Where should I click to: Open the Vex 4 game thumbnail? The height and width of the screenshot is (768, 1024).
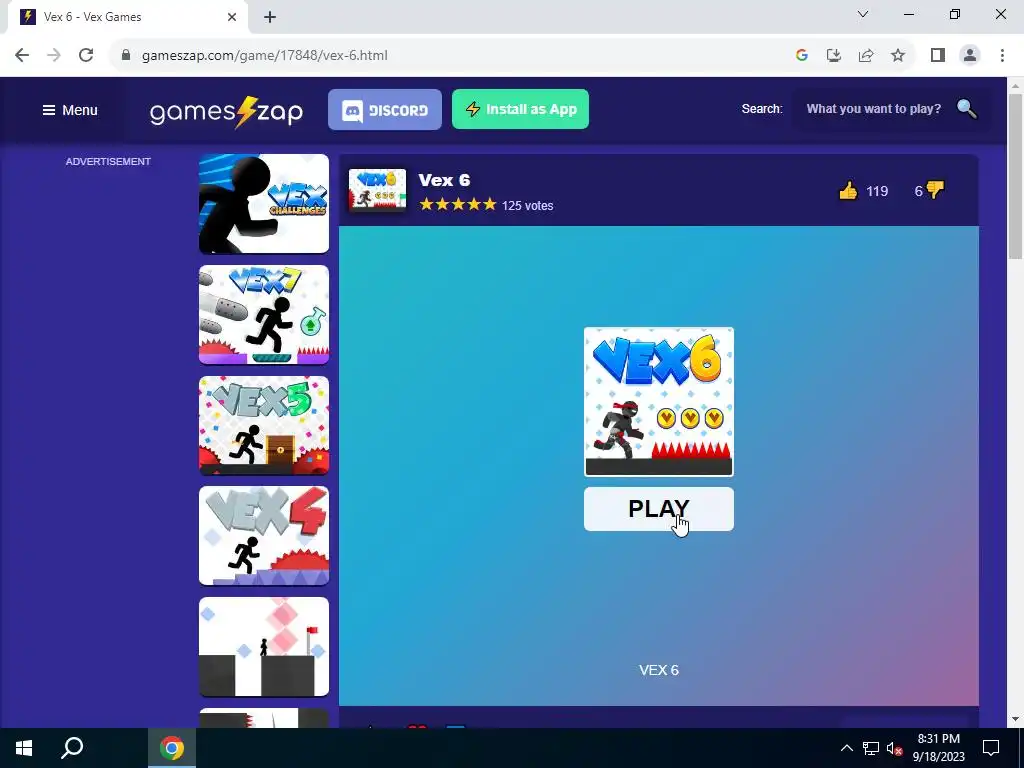click(x=264, y=536)
